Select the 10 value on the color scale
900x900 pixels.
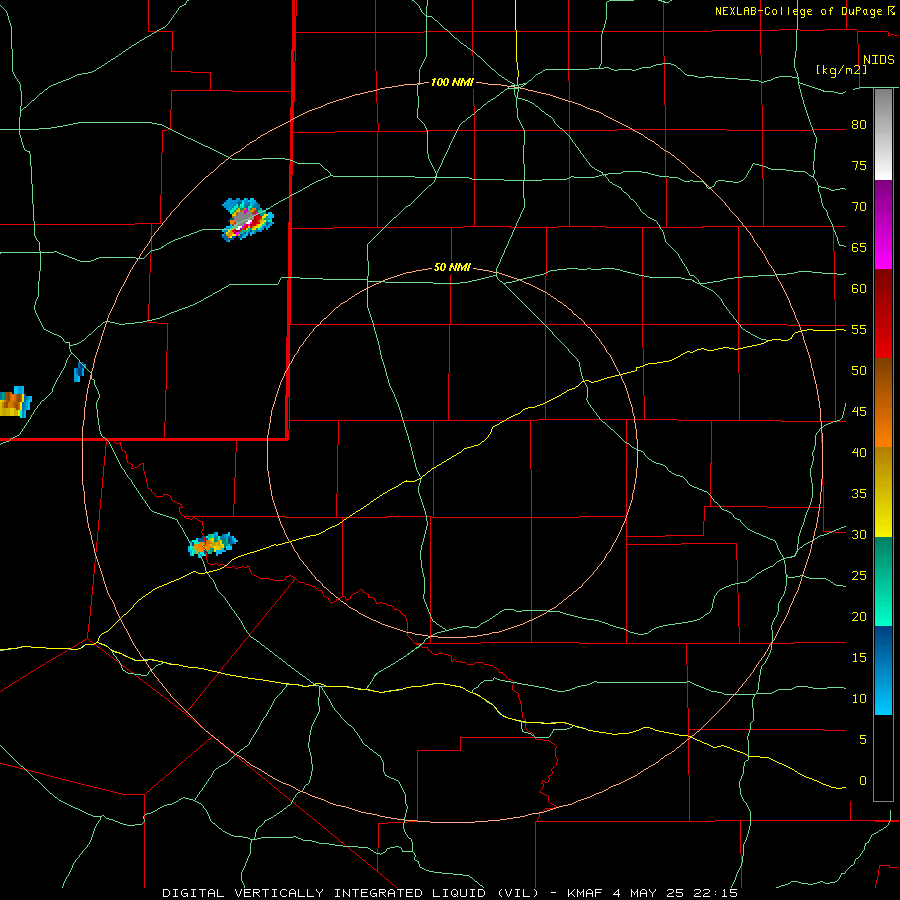coord(859,699)
